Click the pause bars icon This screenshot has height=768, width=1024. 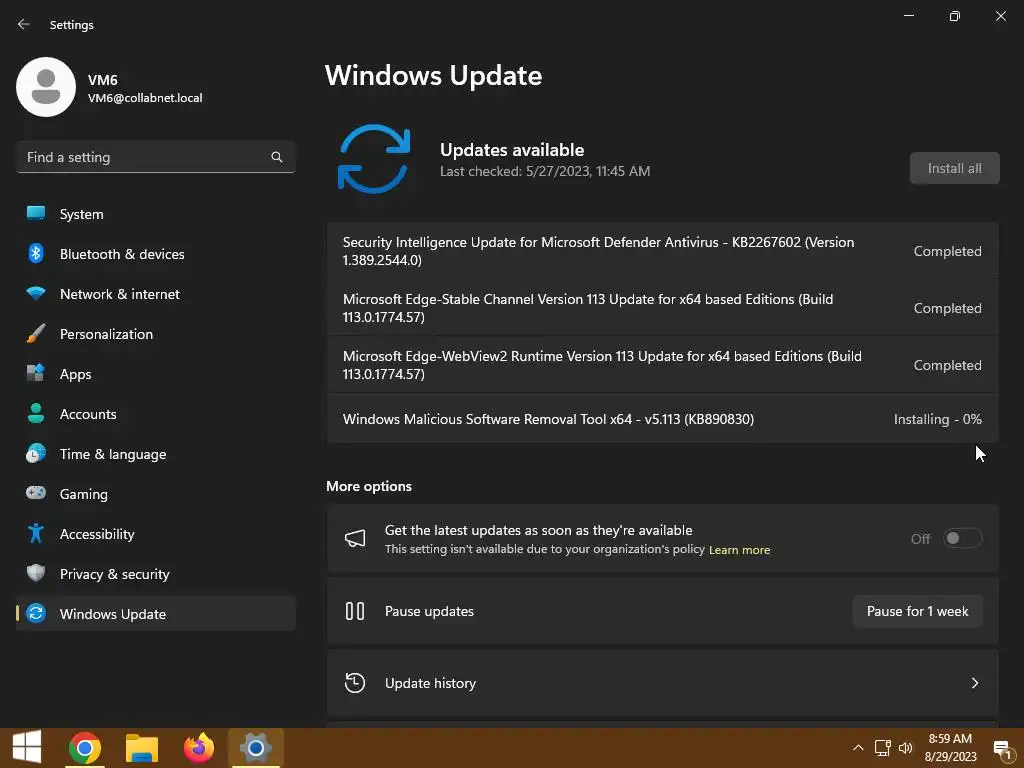pos(355,611)
